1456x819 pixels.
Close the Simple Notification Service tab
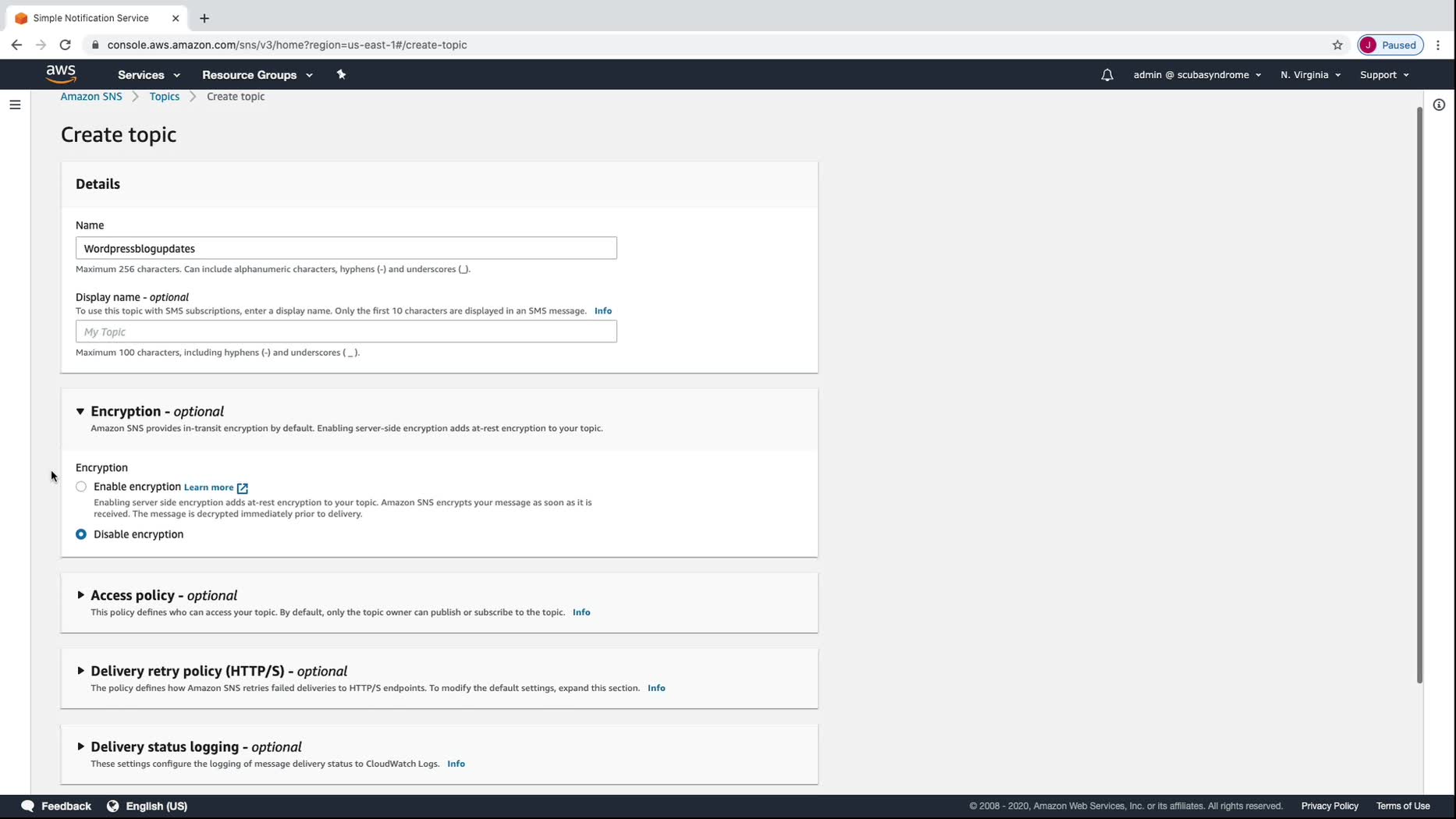pyautogui.click(x=176, y=18)
